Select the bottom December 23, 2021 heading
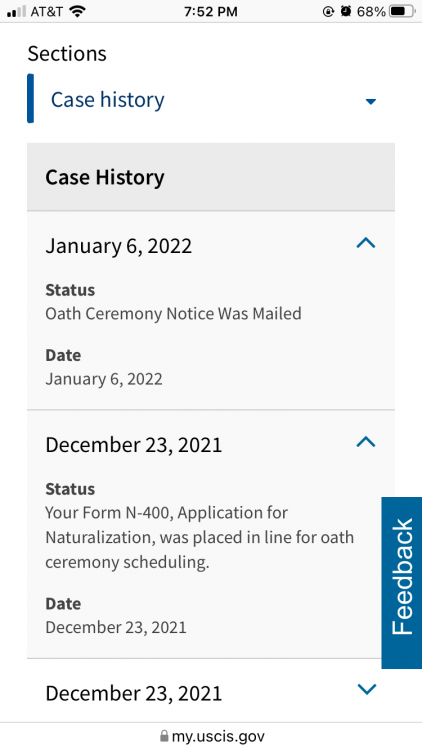The height and width of the screenshot is (750, 422). pos(134,693)
